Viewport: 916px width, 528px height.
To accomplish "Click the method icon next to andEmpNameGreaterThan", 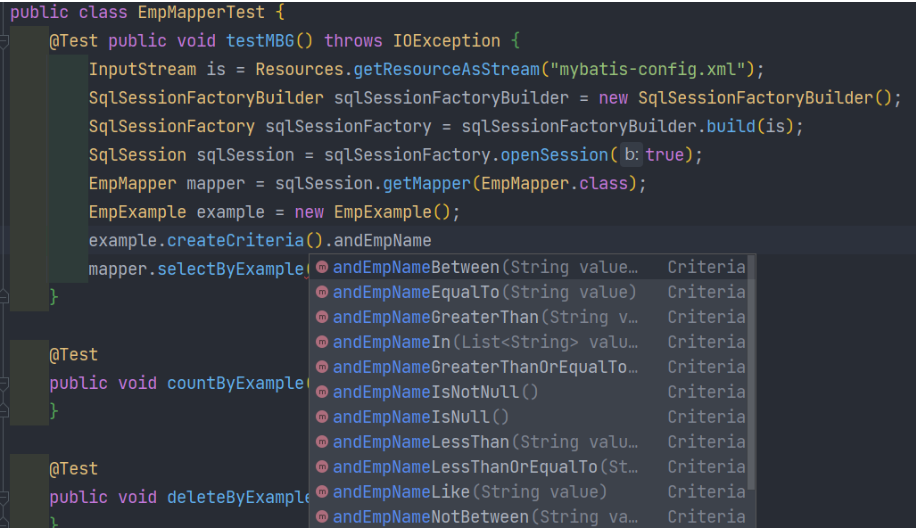I will coord(322,317).
